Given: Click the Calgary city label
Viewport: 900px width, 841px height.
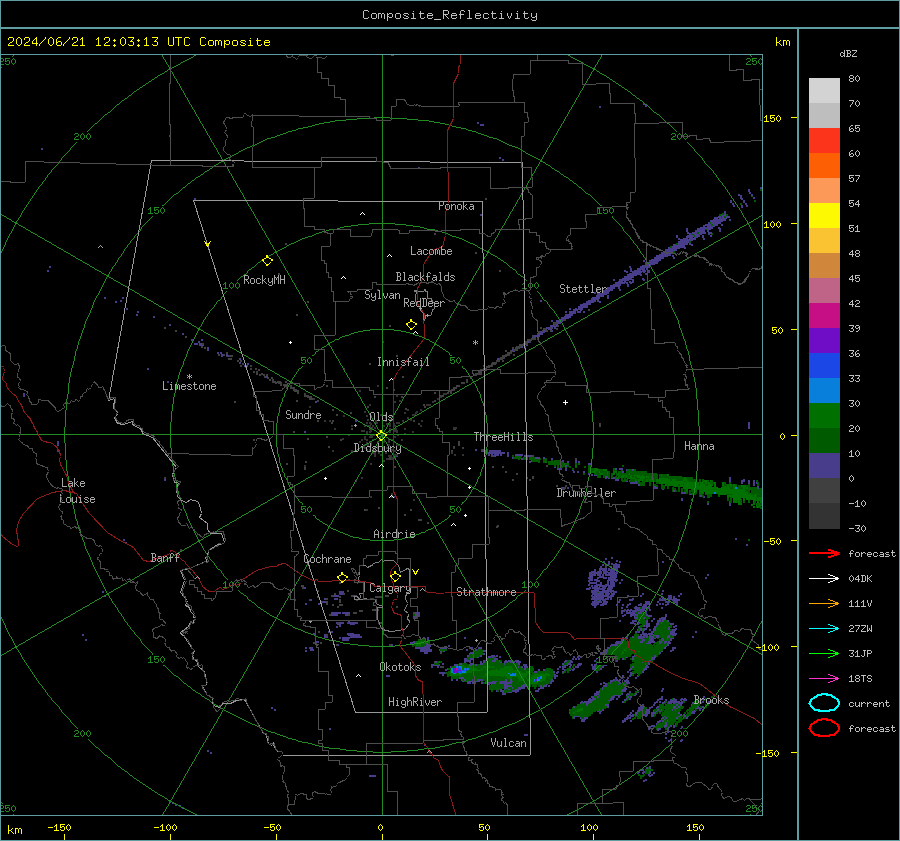Looking at the screenshot, I should 390,588.
